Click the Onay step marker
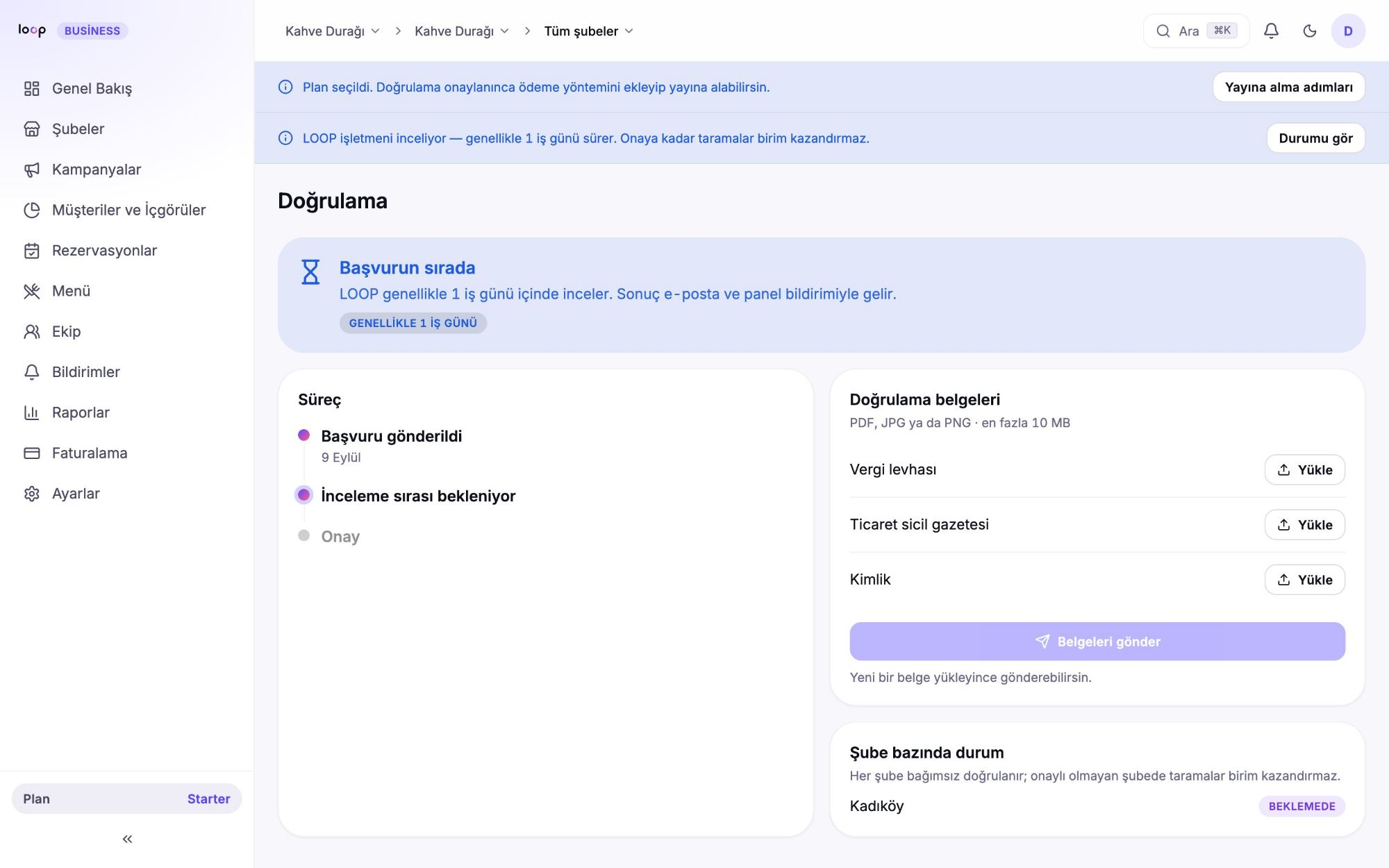Viewport: 1389px width, 868px height. tap(303, 535)
